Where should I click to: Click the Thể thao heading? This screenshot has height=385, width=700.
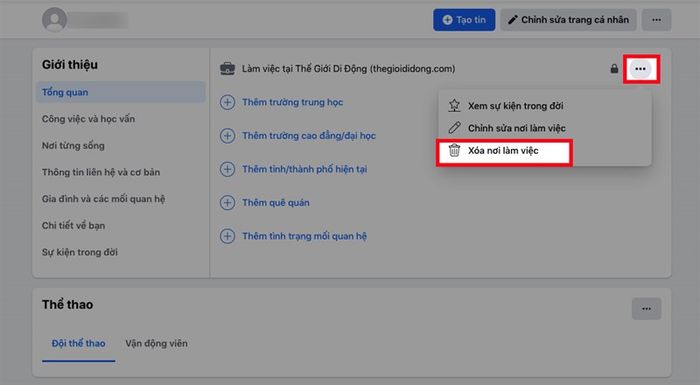(x=67, y=305)
